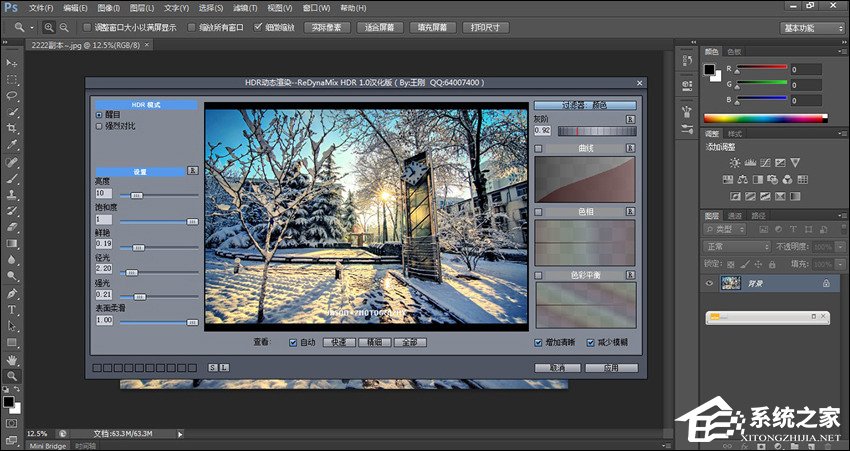Pick the Crop tool
The width and height of the screenshot is (850, 451).
click(x=12, y=128)
